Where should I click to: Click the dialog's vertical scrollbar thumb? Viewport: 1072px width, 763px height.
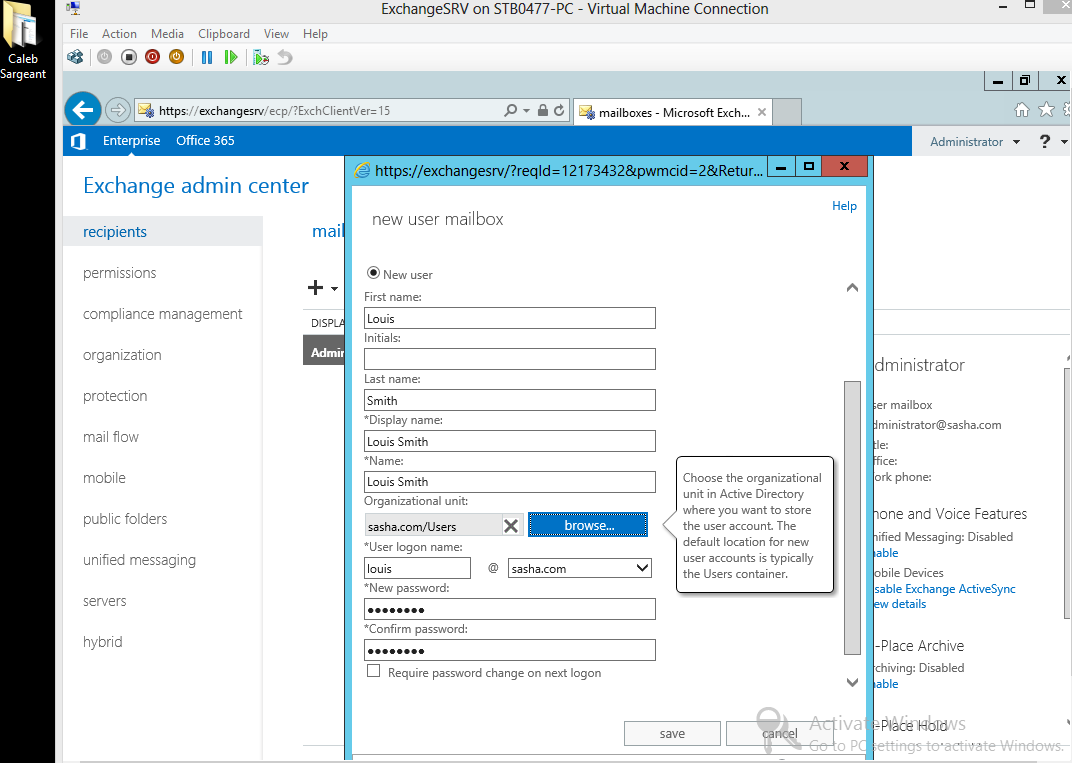click(x=852, y=518)
